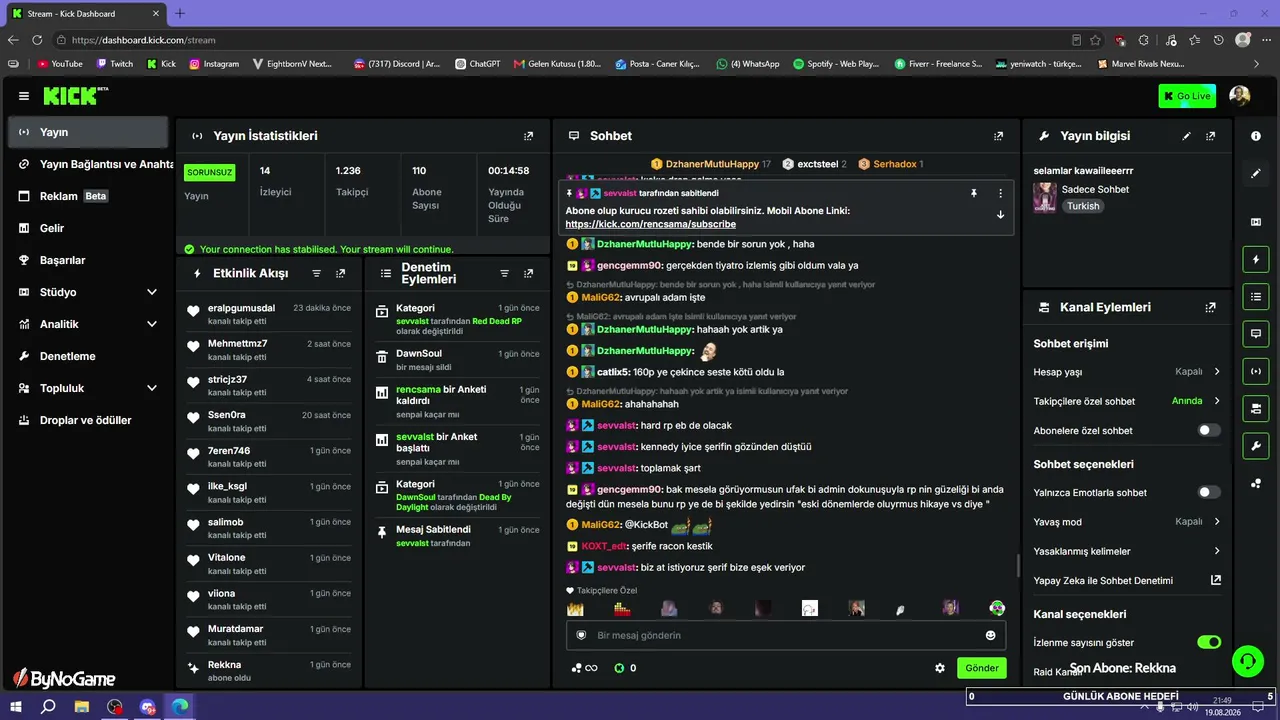Open Droplar ve ödüller in the sidebar
Image resolution: width=1280 pixels, height=720 pixels.
coord(88,420)
